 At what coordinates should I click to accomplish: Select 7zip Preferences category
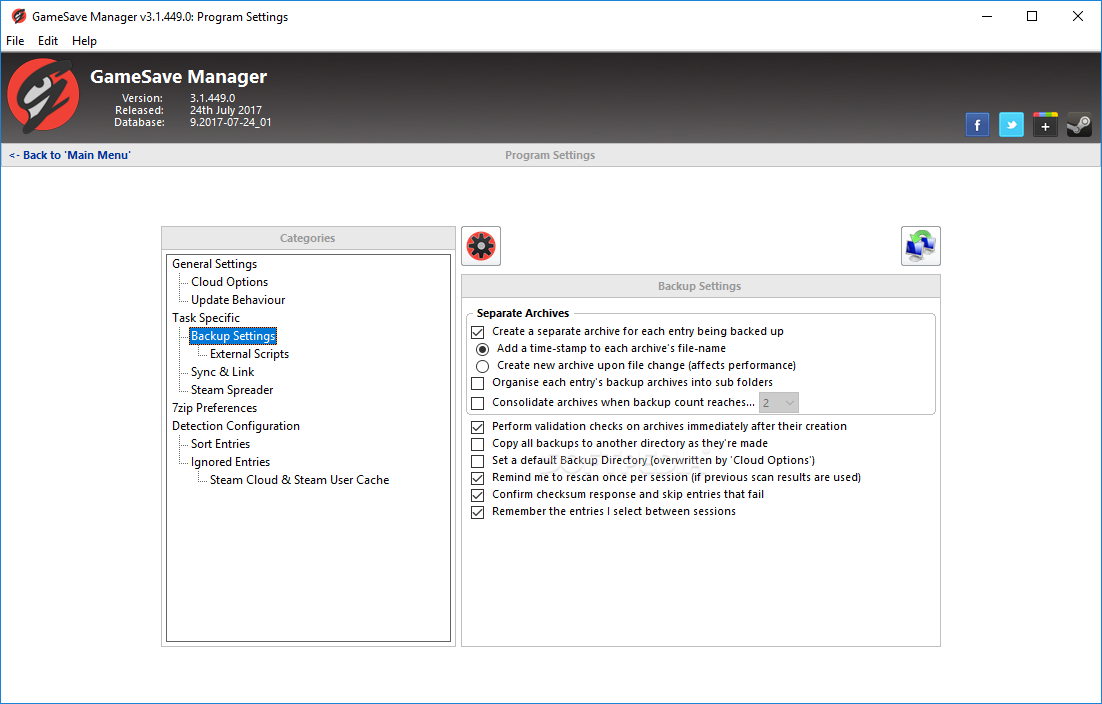[214, 408]
